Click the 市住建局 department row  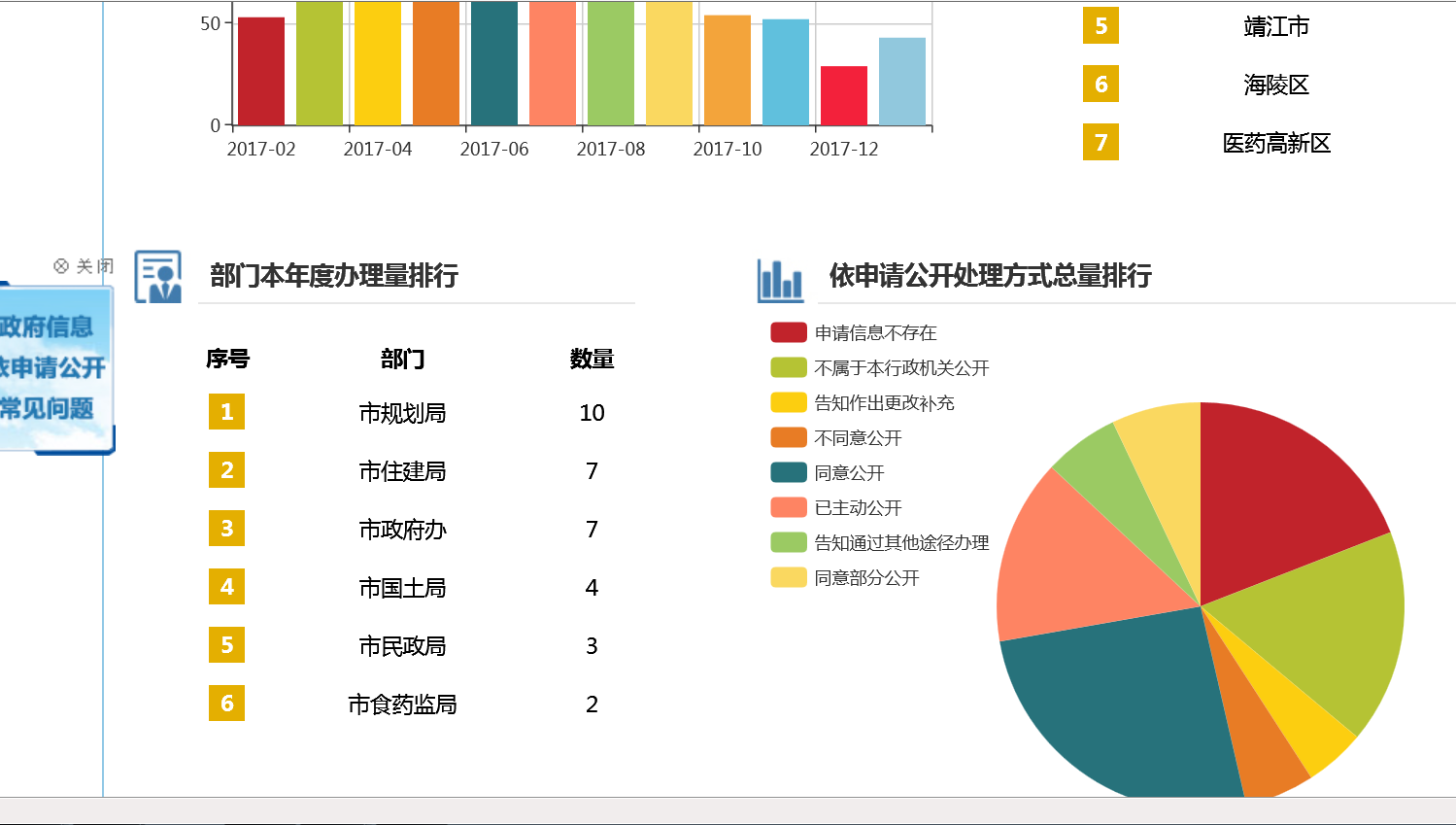(x=402, y=471)
